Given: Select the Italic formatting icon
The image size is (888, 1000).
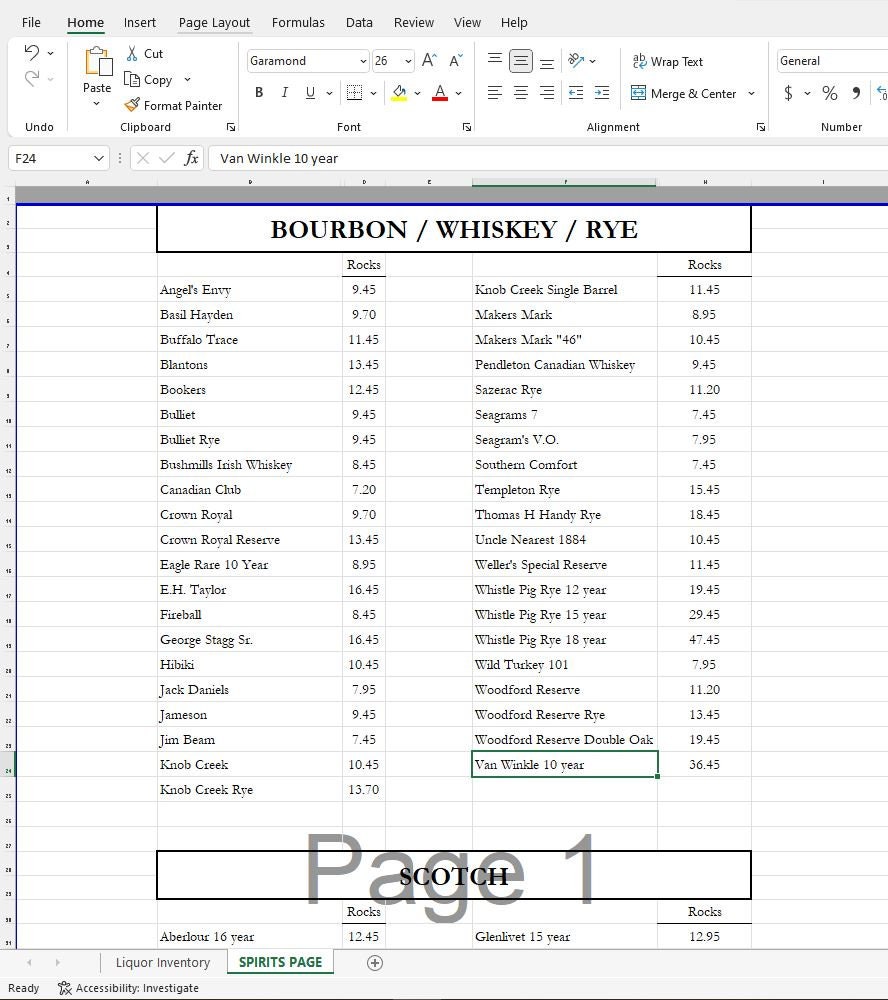Looking at the screenshot, I should (x=284, y=92).
